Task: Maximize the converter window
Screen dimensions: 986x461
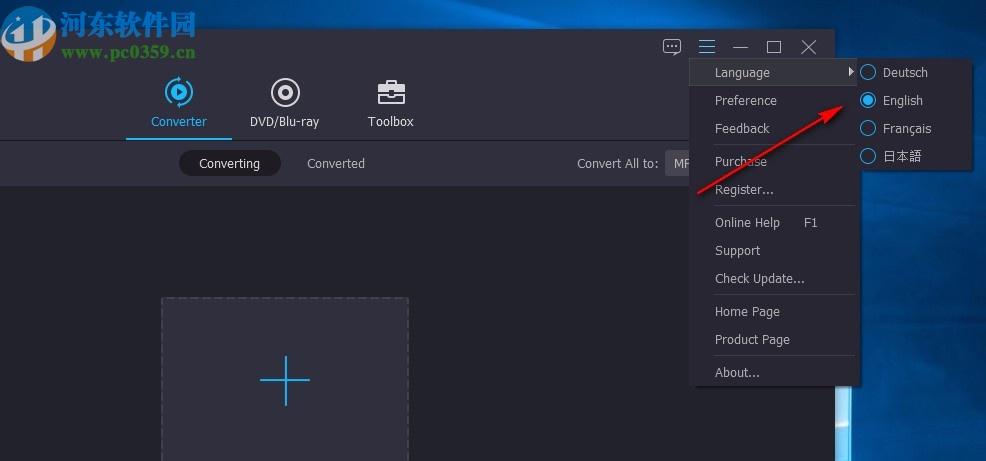Action: 774,47
